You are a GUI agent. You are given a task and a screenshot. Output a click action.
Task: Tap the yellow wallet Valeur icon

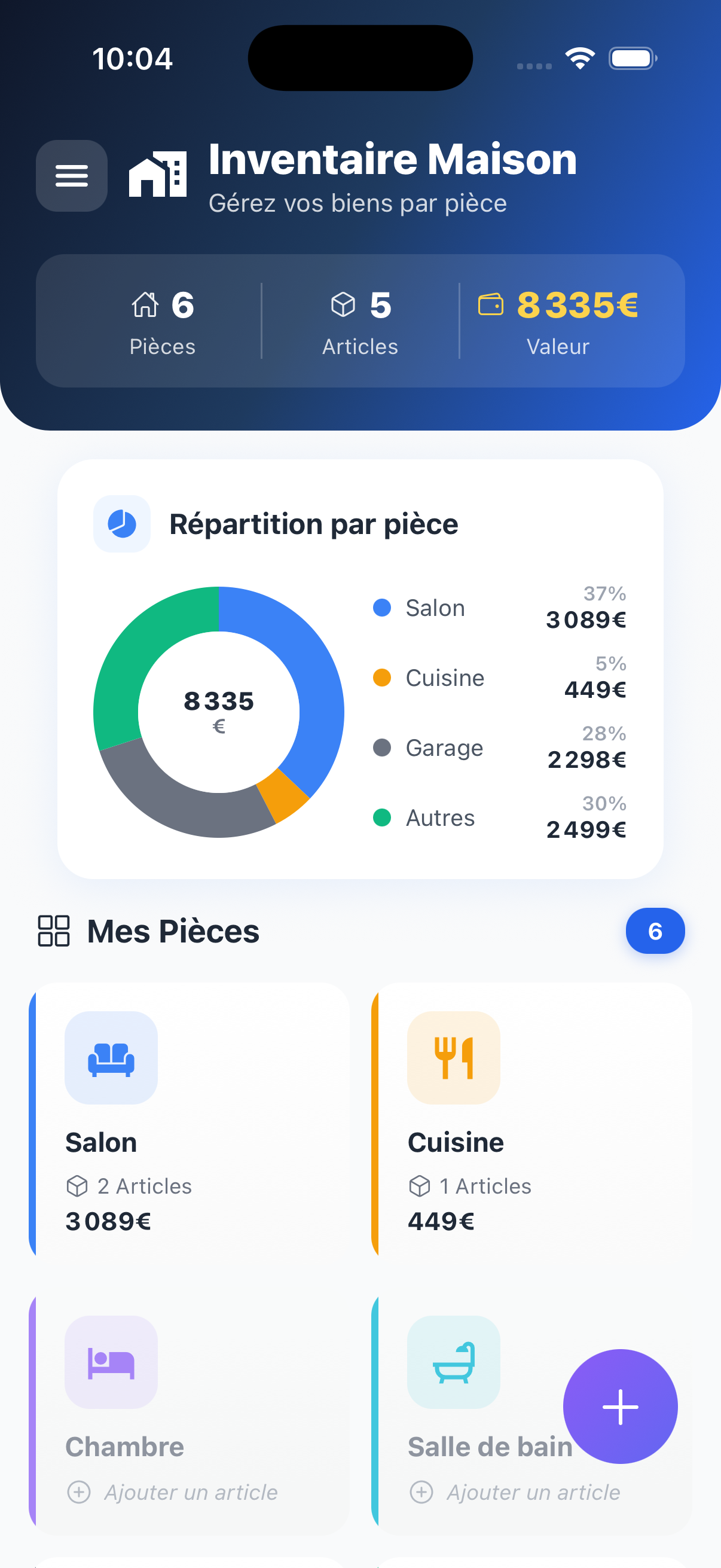(x=490, y=305)
